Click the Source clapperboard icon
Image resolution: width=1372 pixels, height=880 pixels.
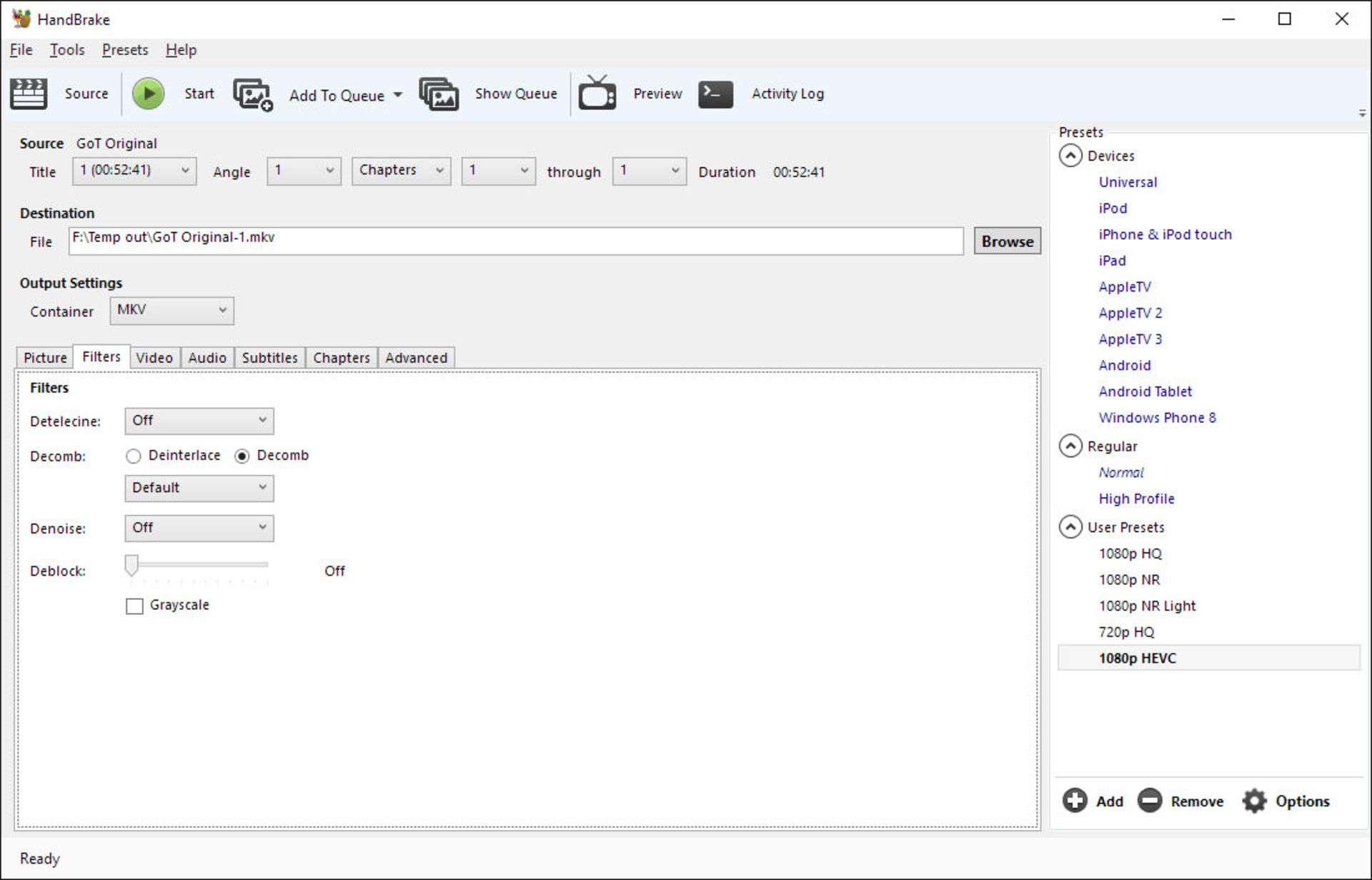pyautogui.click(x=29, y=94)
